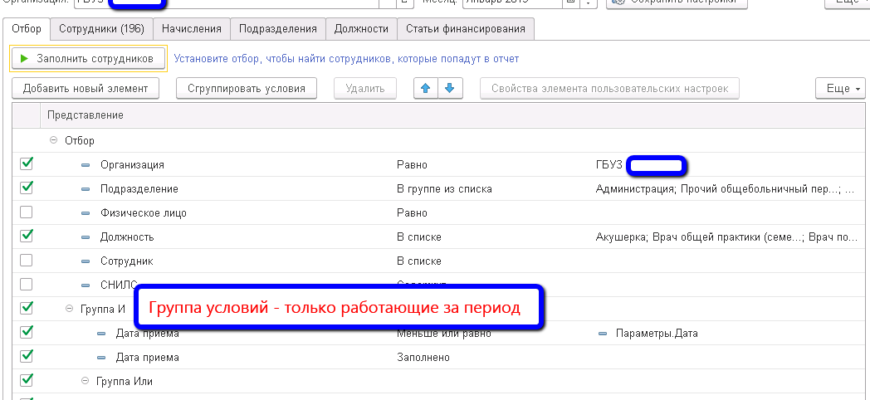
Task: Open the Еще dropdown menu
Action: point(840,88)
